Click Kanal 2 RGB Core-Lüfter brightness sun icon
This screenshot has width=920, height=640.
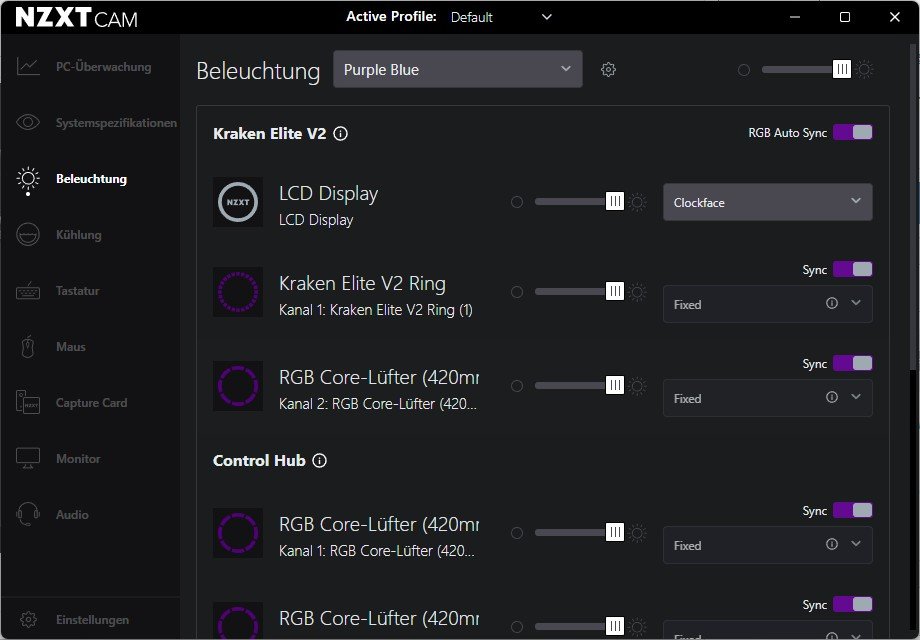point(637,386)
